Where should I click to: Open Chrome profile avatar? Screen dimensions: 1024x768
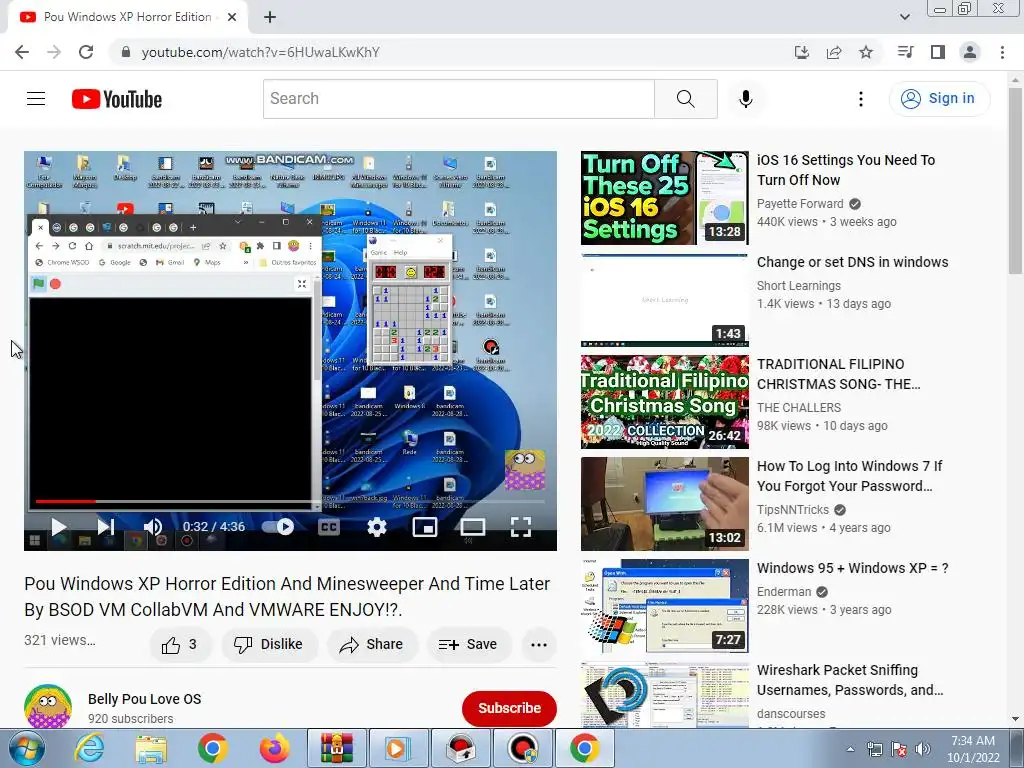tap(970, 52)
